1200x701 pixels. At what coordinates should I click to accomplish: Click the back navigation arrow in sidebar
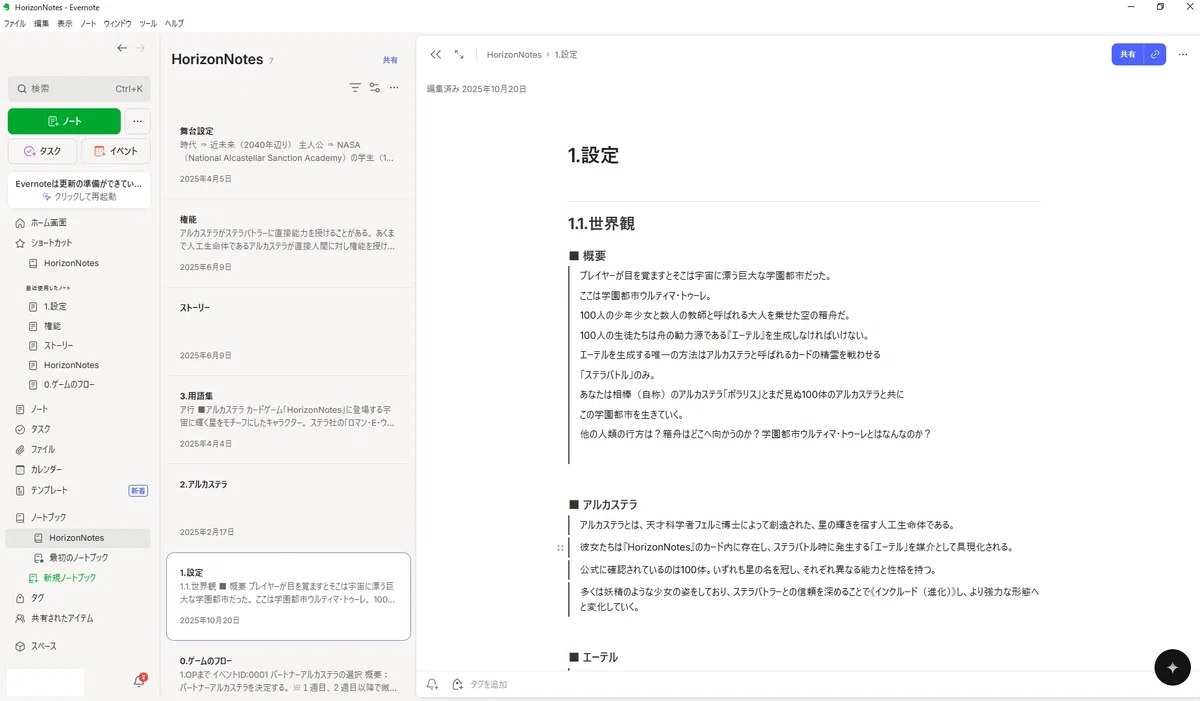coord(122,48)
